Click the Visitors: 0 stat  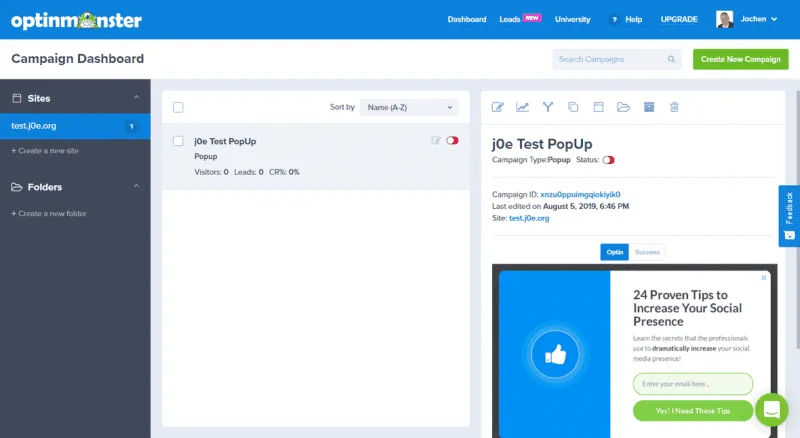(x=211, y=172)
